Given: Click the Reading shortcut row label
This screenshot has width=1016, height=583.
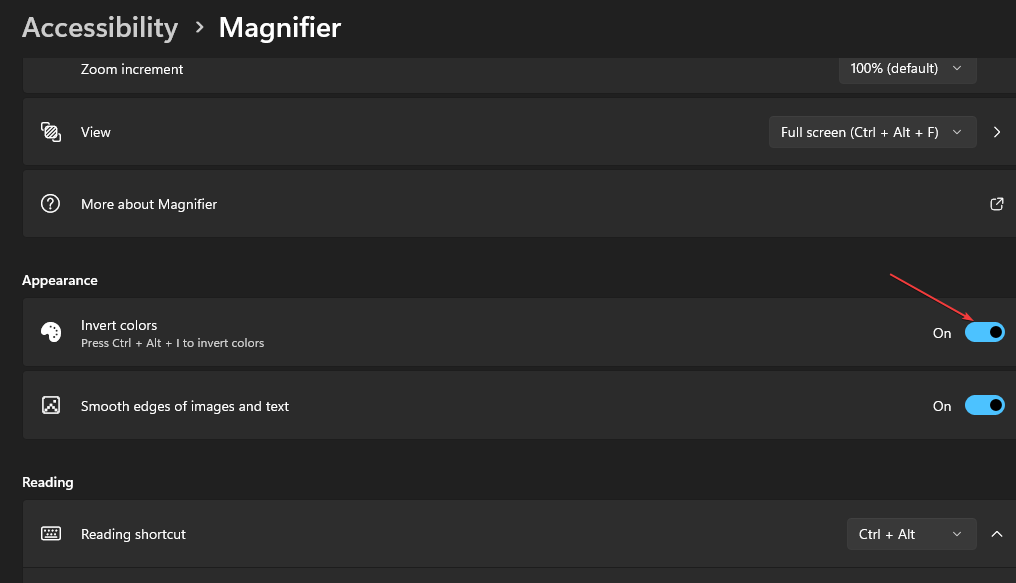Looking at the screenshot, I should [133, 534].
